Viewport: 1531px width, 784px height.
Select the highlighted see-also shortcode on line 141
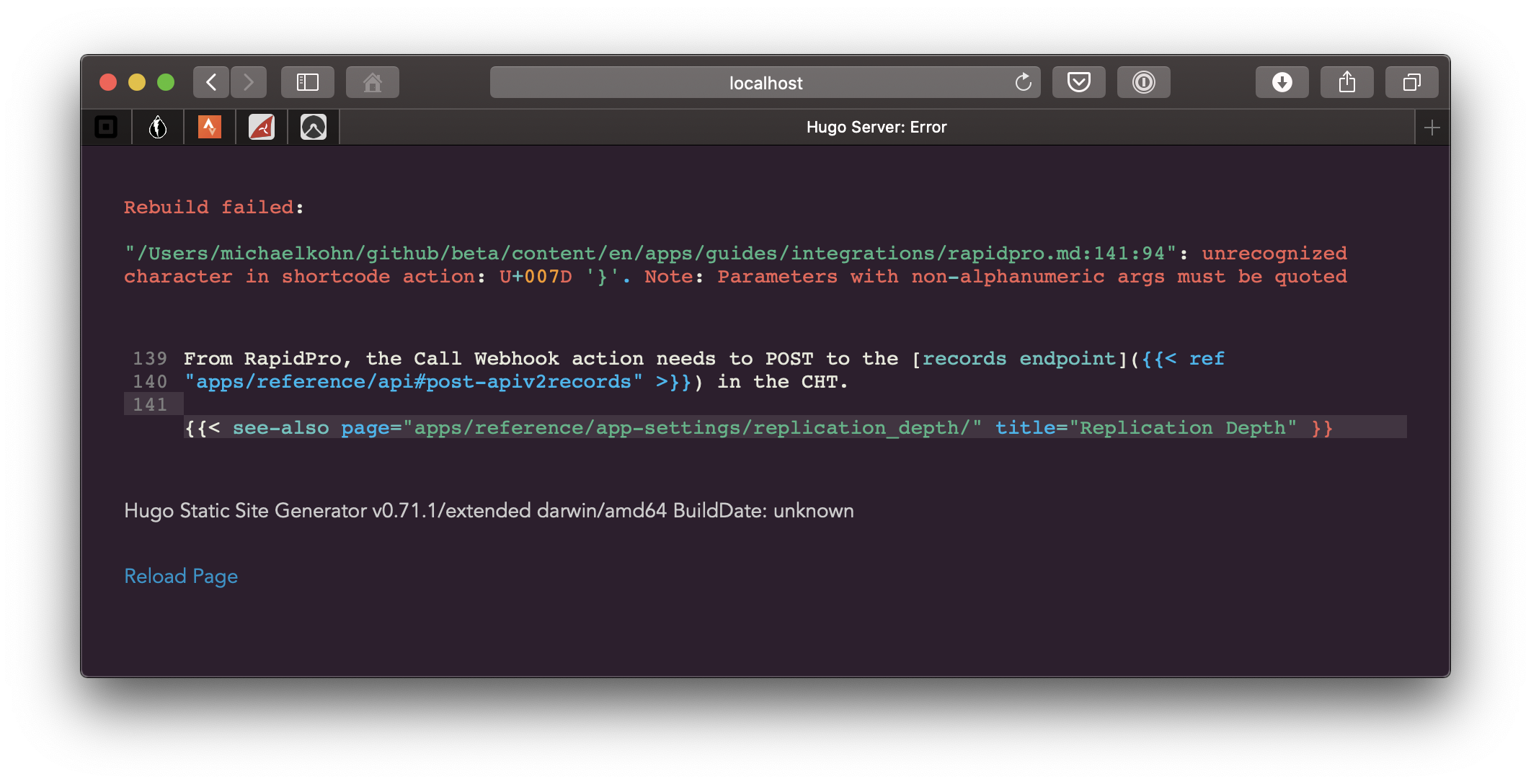click(757, 427)
